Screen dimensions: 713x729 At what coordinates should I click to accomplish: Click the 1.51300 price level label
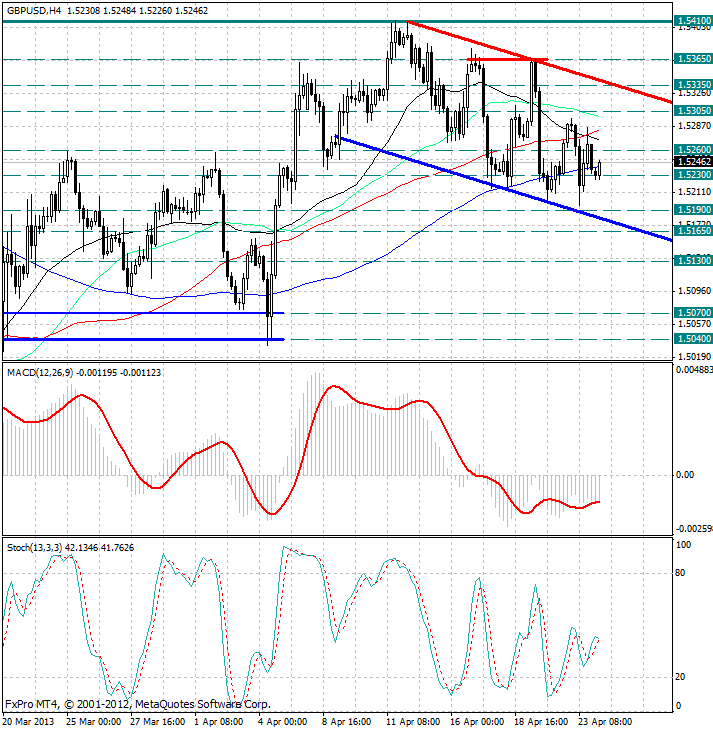[x=693, y=261]
